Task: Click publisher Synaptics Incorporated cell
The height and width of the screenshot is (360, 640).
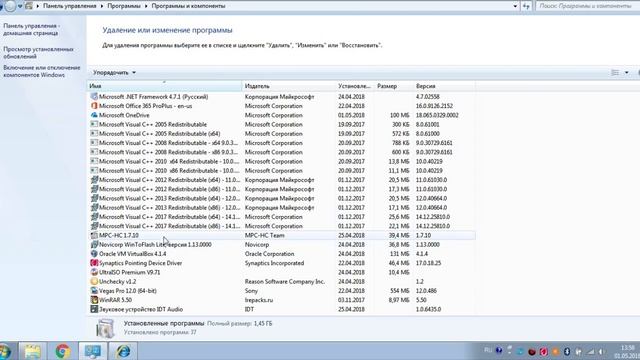Action: coord(274,263)
